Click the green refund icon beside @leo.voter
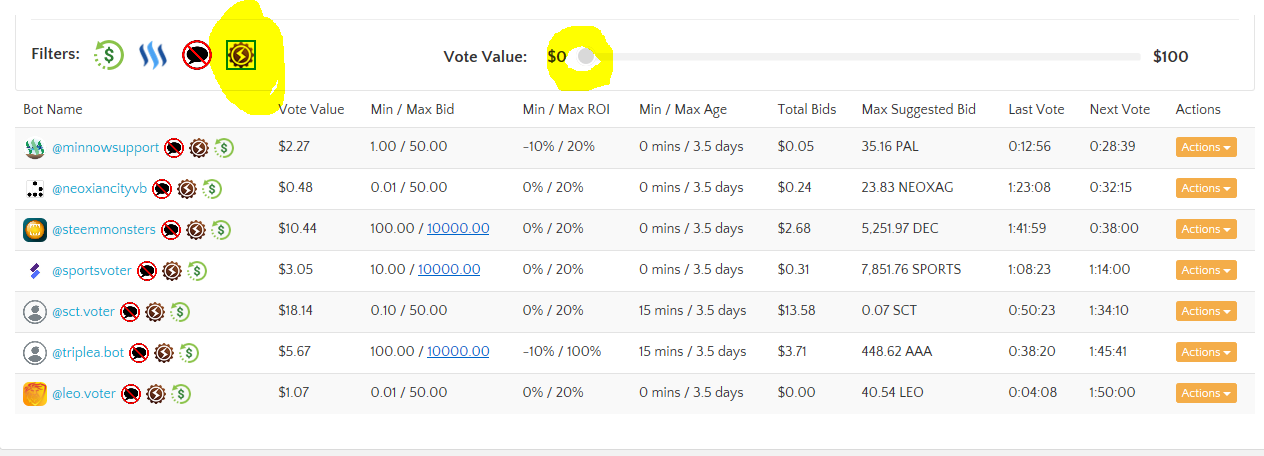Screen dimensions: 1264x456 (x=181, y=394)
